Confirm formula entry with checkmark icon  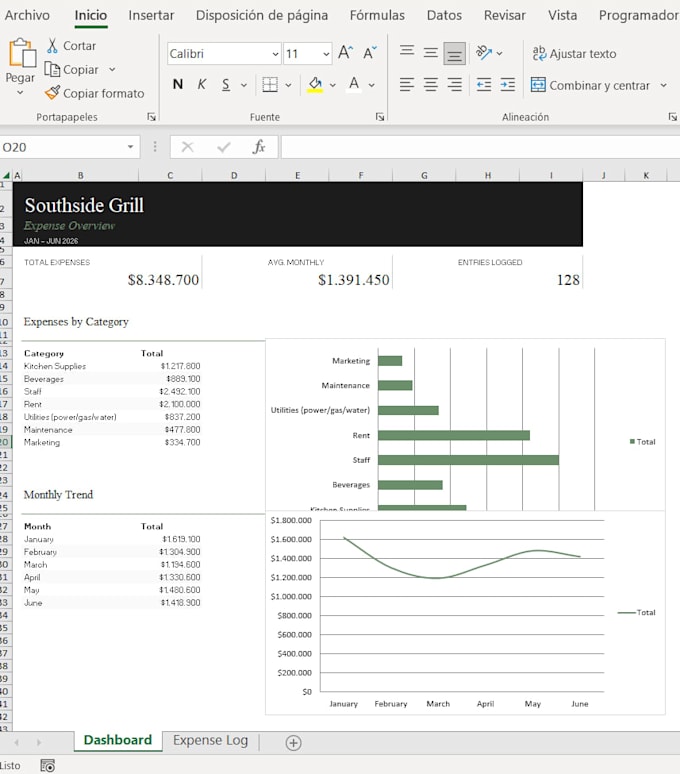224,147
